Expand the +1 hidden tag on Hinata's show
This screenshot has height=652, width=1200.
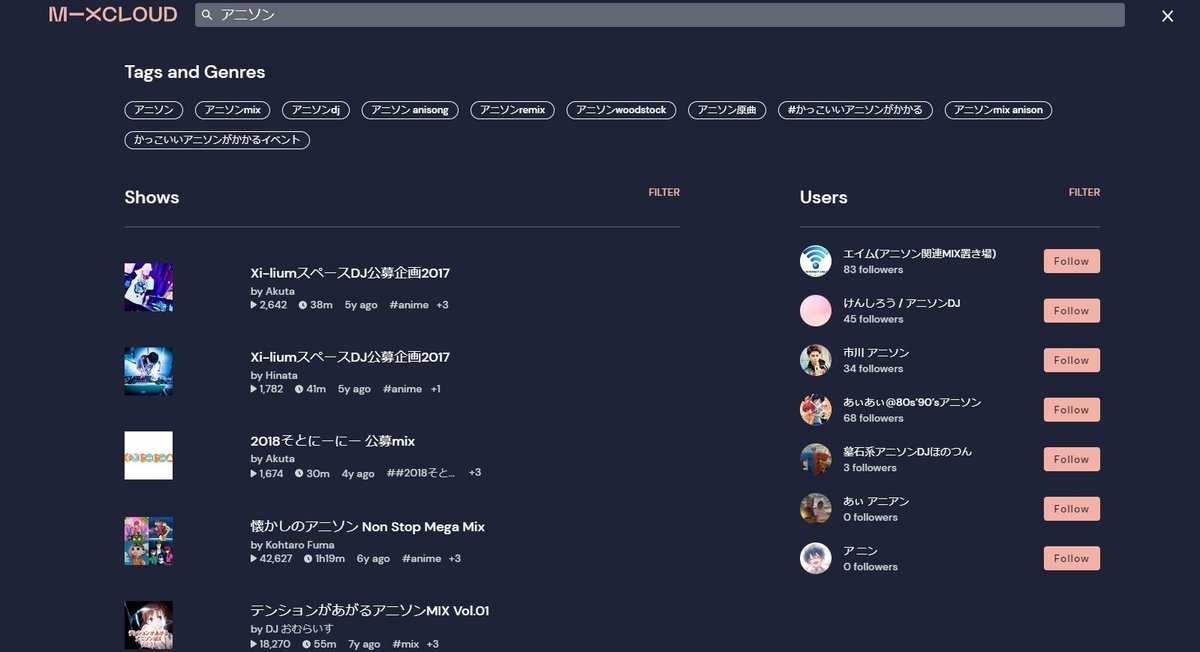435,389
